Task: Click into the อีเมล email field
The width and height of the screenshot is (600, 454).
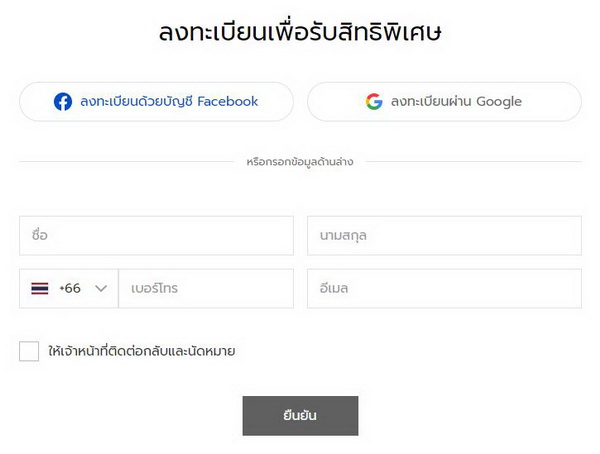Action: tap(444, 288)
